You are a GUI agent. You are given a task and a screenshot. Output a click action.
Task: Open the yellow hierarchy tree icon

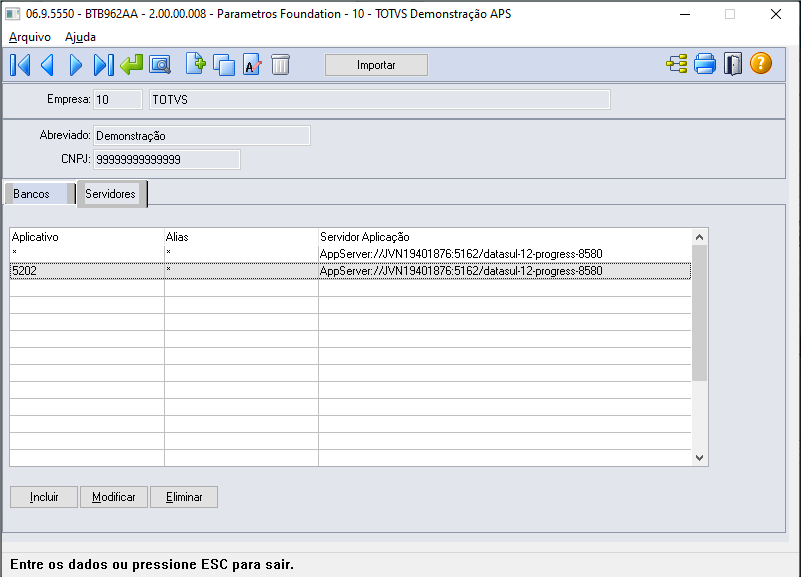pos(677,64)
